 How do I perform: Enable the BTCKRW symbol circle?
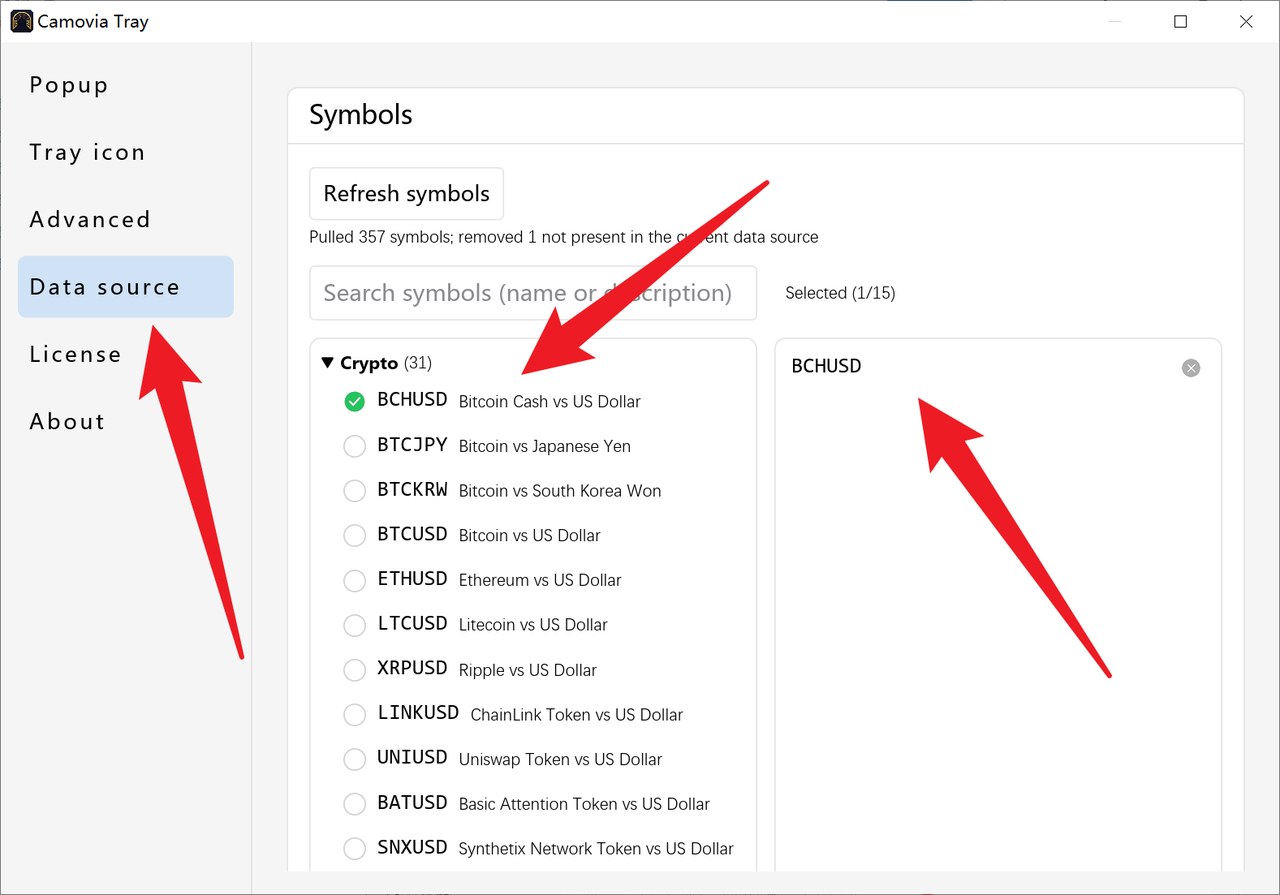[354, 491]
